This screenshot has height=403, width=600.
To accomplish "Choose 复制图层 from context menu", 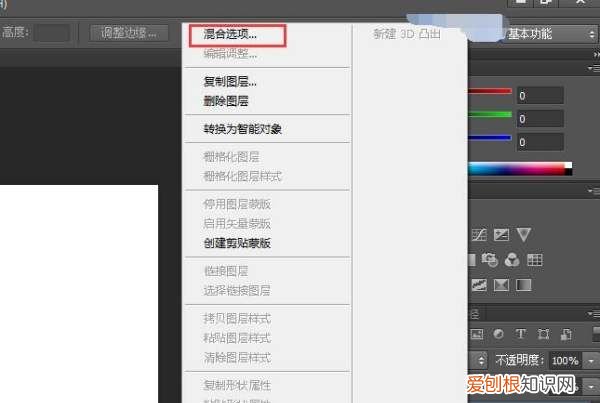I will point(230,82).
